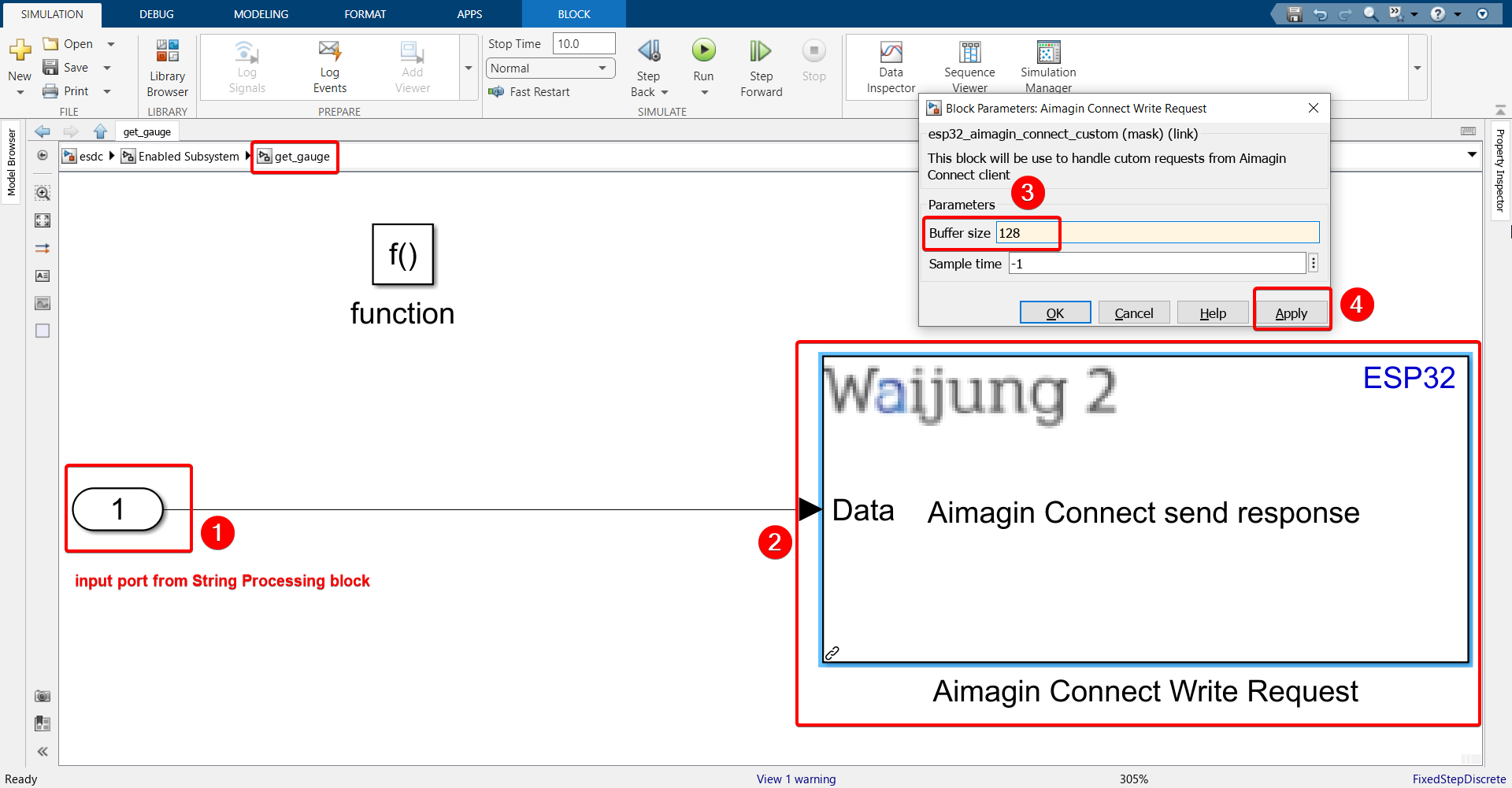Switch to the DEBUG tab

157,14
